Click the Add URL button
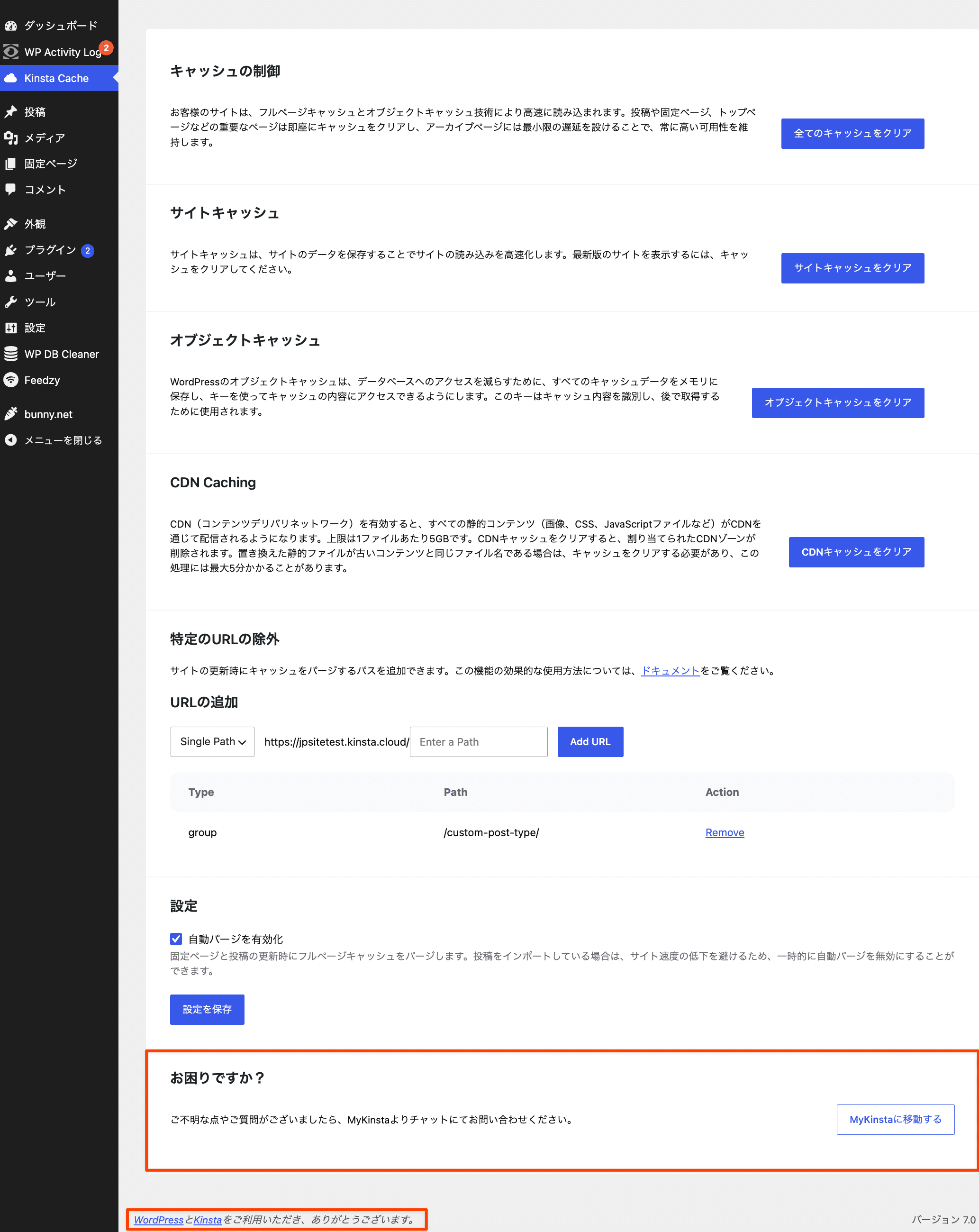This screenshot has width=979, height=1232. [x=590, y=742]
